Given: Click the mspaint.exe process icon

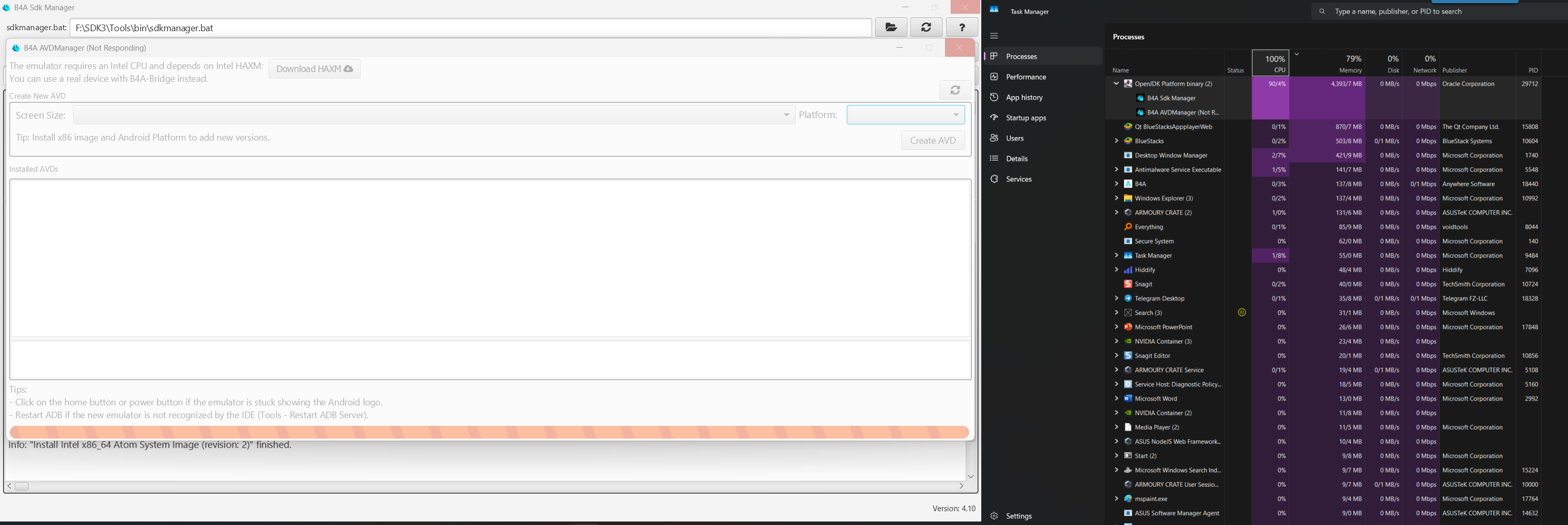Looking at the screenshot, I should point(1128,499).
